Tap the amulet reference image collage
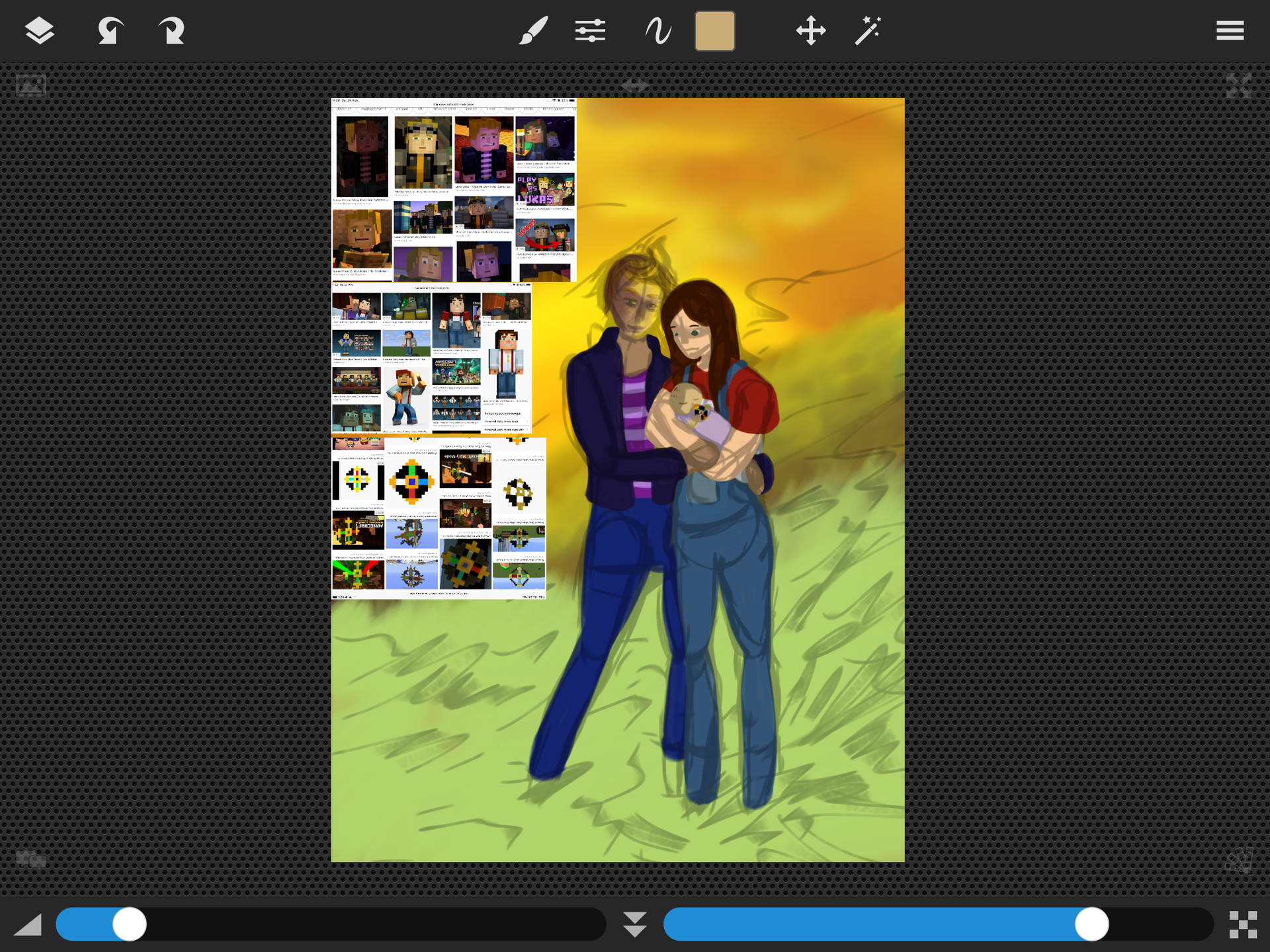 pyautogui.click(x=439, y=518)
